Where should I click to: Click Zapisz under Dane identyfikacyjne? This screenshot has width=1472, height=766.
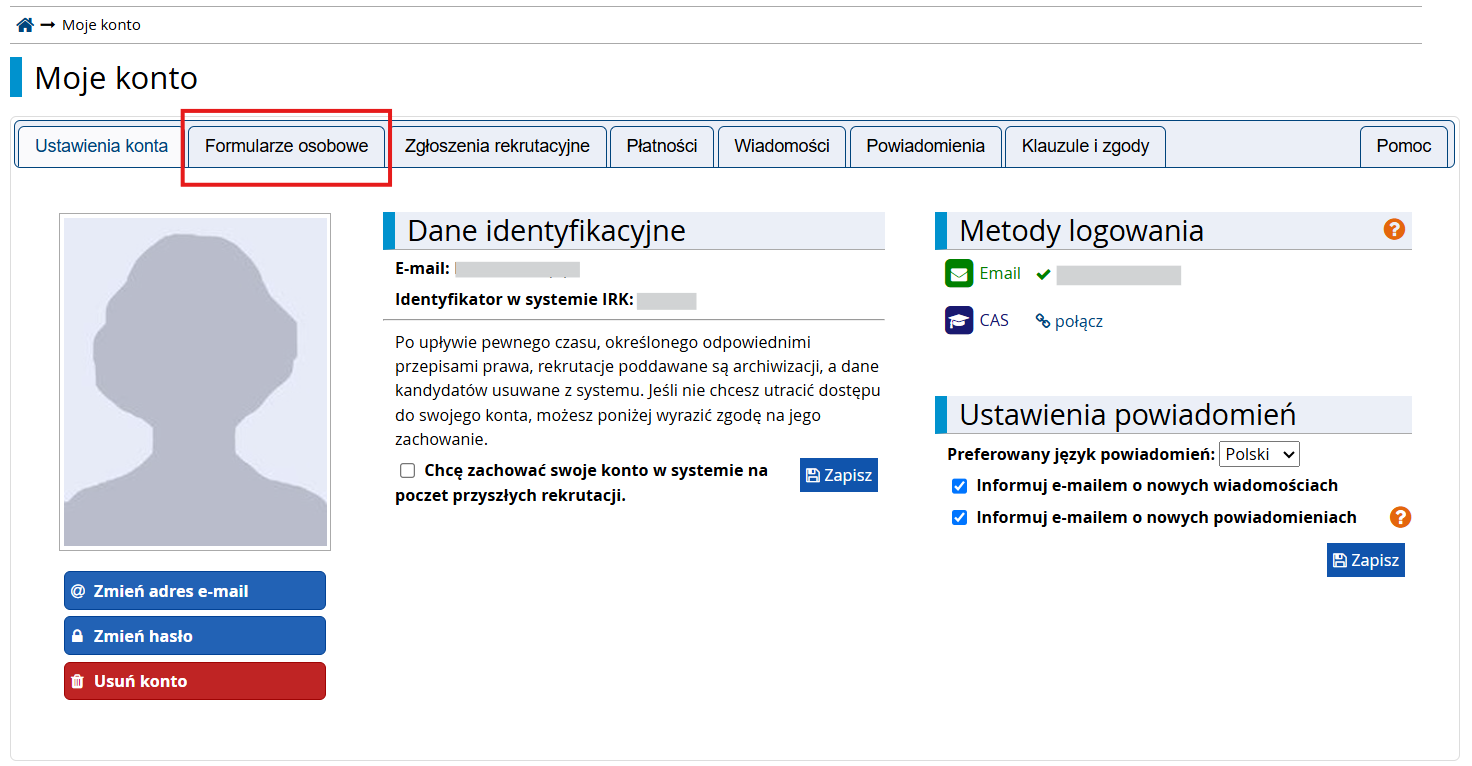(839, 475)
